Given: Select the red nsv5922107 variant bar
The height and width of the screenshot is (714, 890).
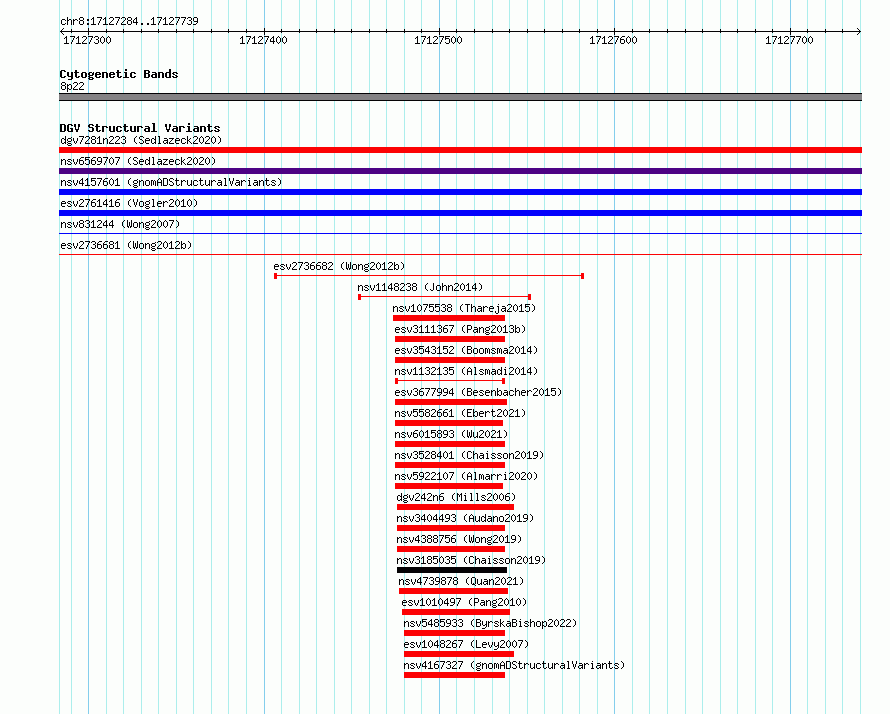Looking at the screenshot, I should point(449,486).
